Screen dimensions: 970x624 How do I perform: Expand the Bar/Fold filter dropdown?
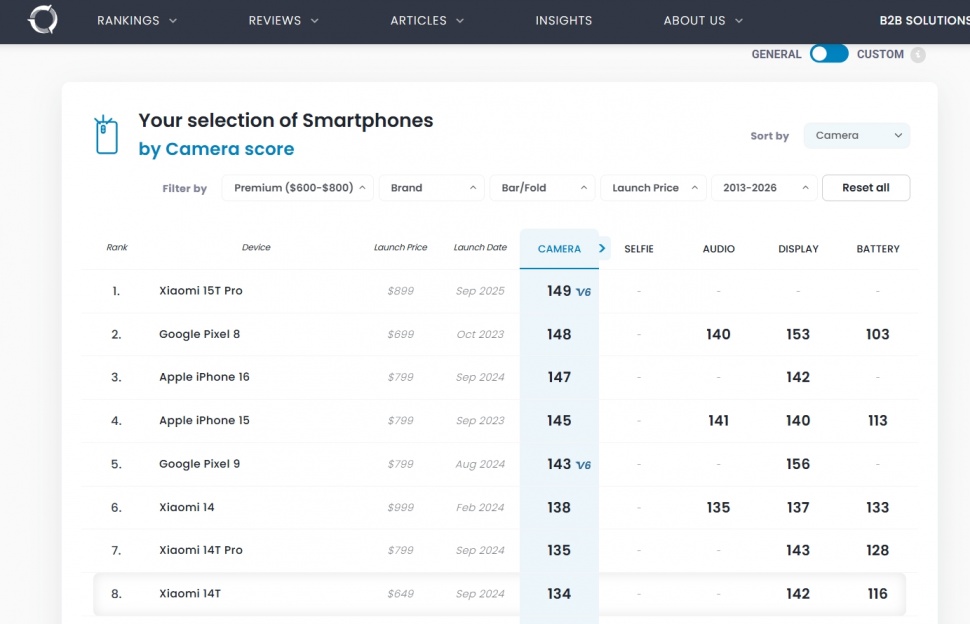point(542,188)
